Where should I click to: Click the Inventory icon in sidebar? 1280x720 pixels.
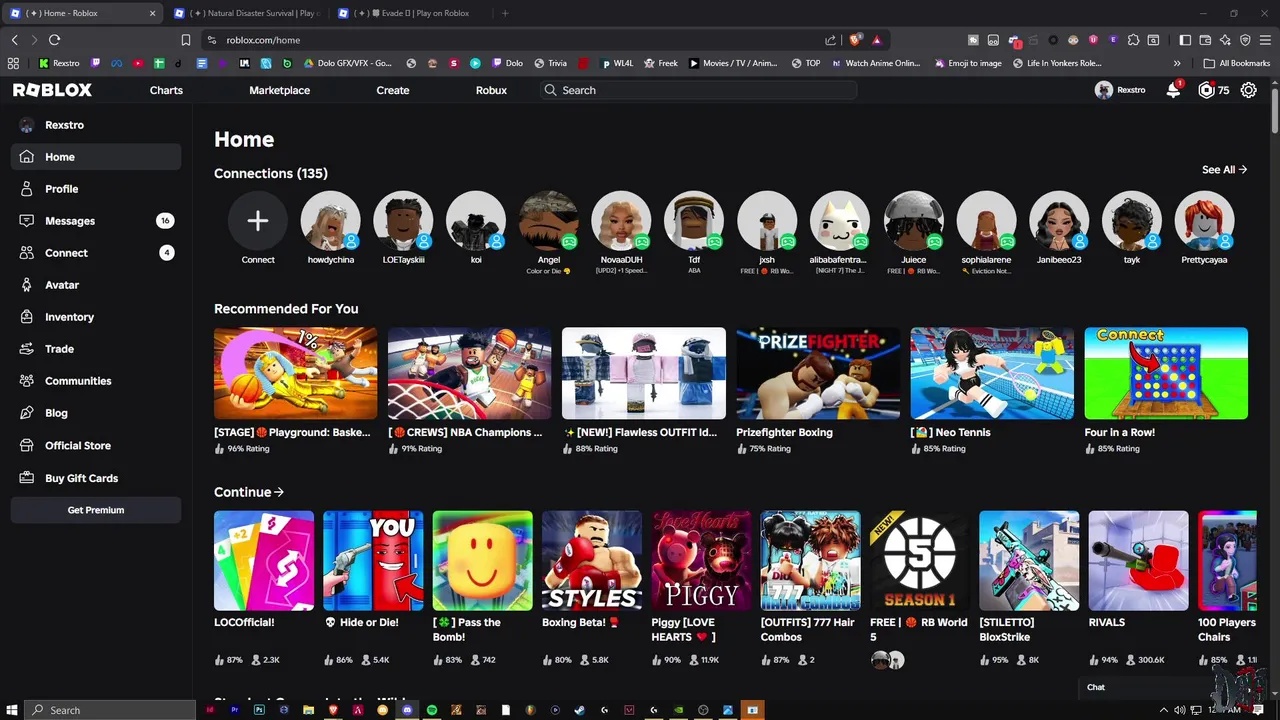(26, 317)
